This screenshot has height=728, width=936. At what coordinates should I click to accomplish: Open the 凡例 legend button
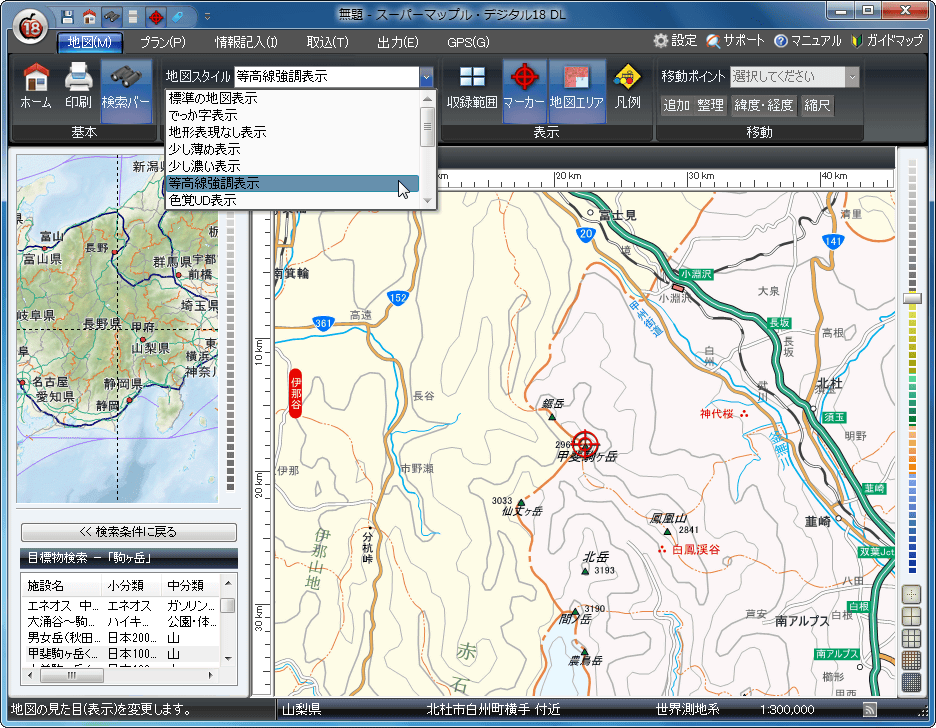coord(627,87)
